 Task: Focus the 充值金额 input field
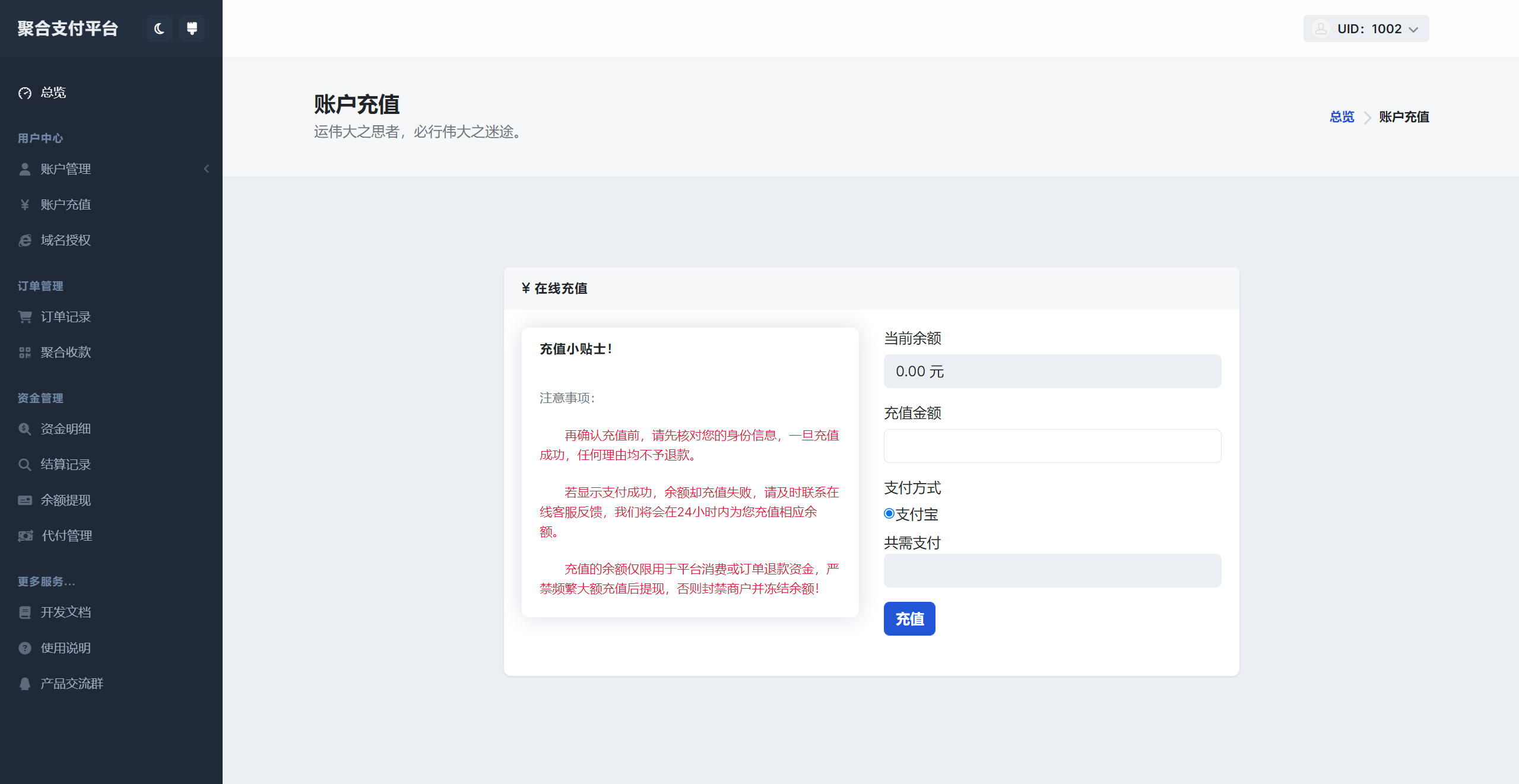coord(1052,446)
